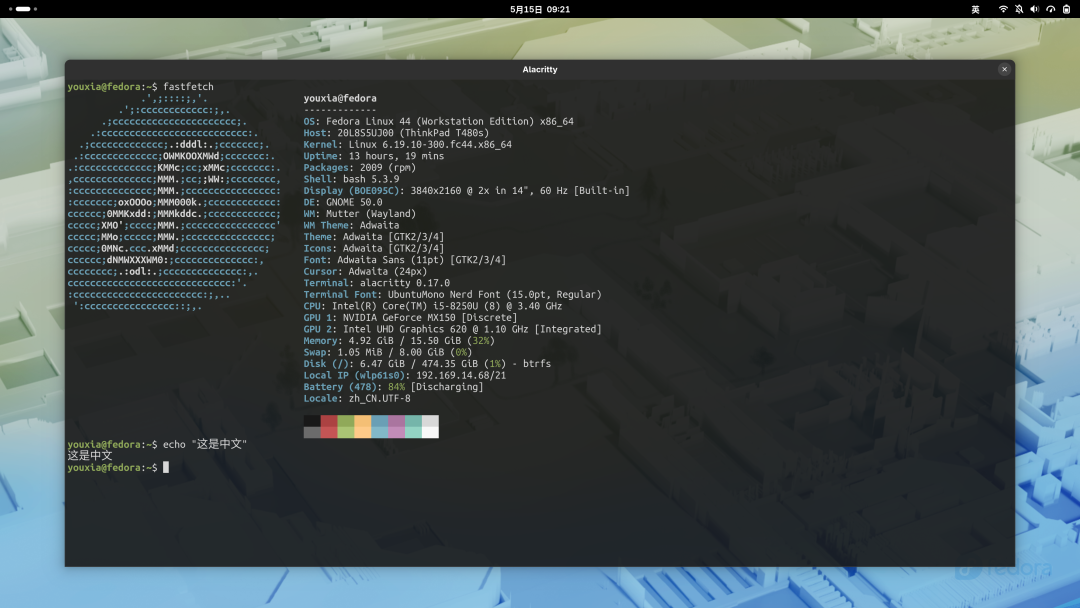Click the battery status icon

click(x=1066, y=9)
